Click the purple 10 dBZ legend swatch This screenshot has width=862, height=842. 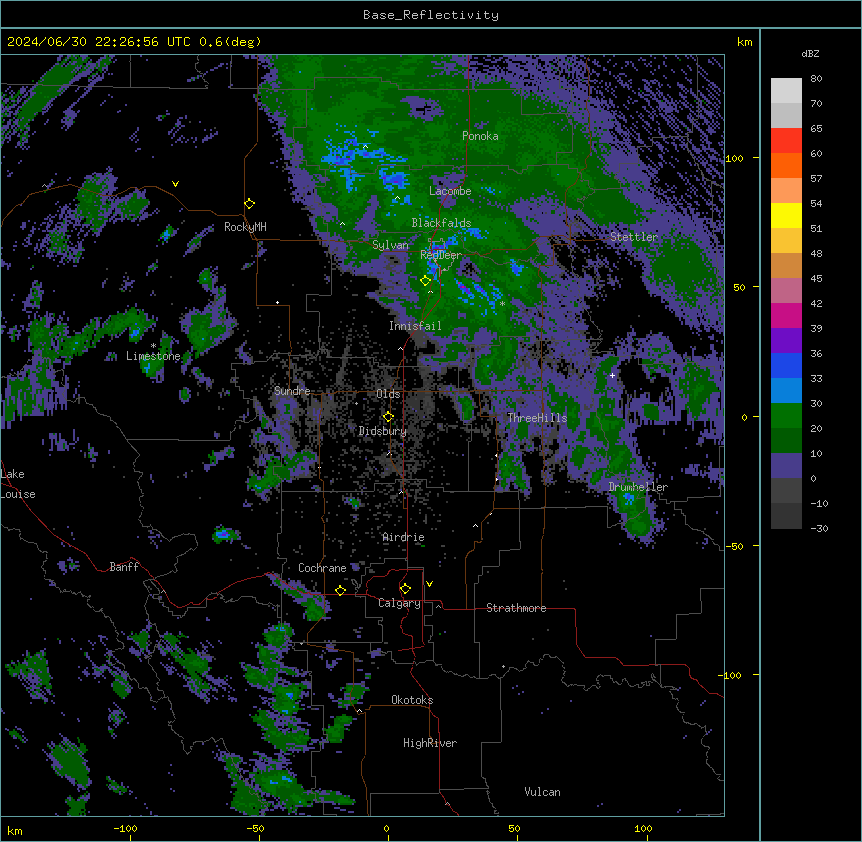tap(786, 466)
